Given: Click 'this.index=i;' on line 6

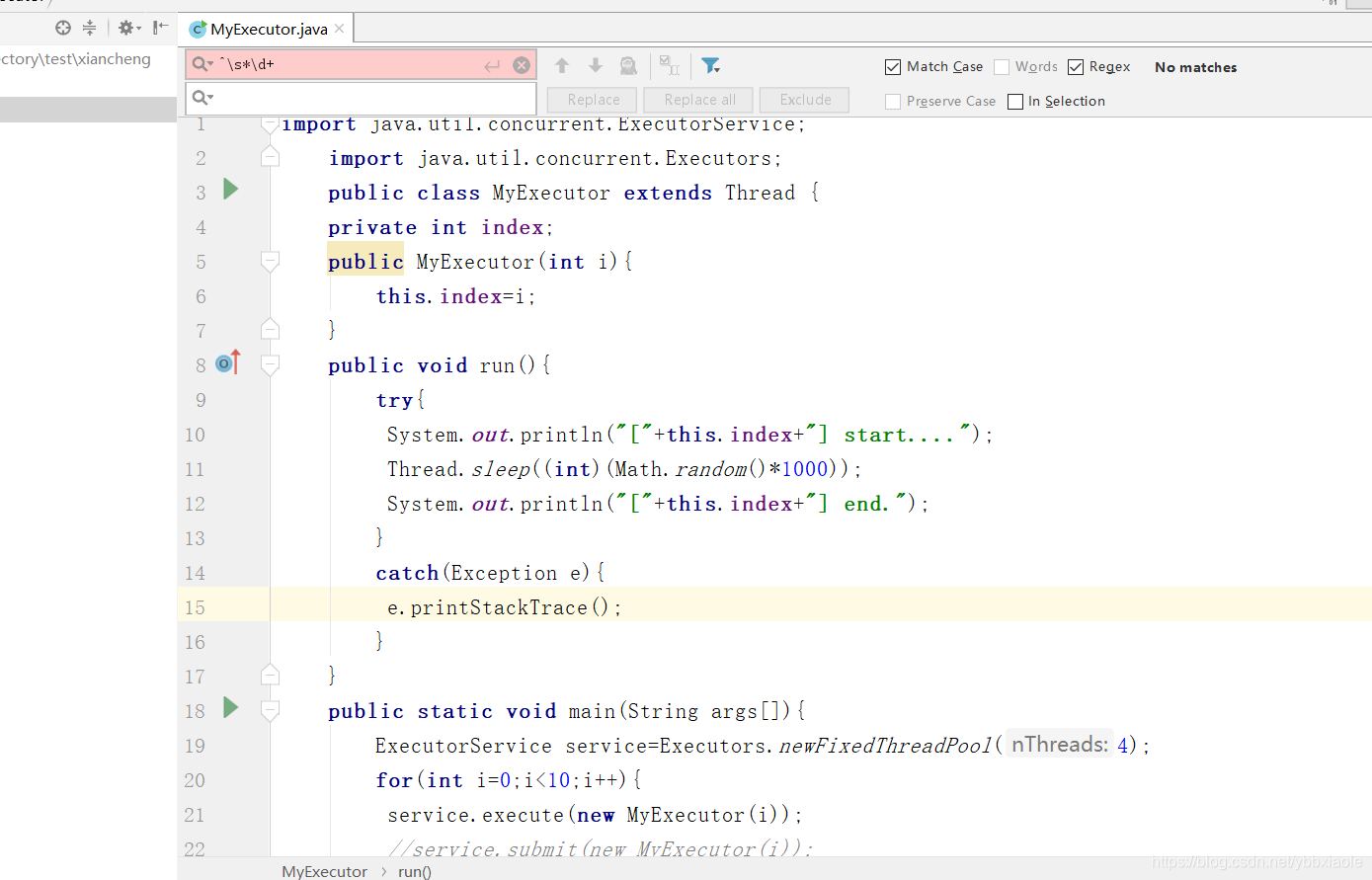Looking at the screenshot, I should (455, 296).
